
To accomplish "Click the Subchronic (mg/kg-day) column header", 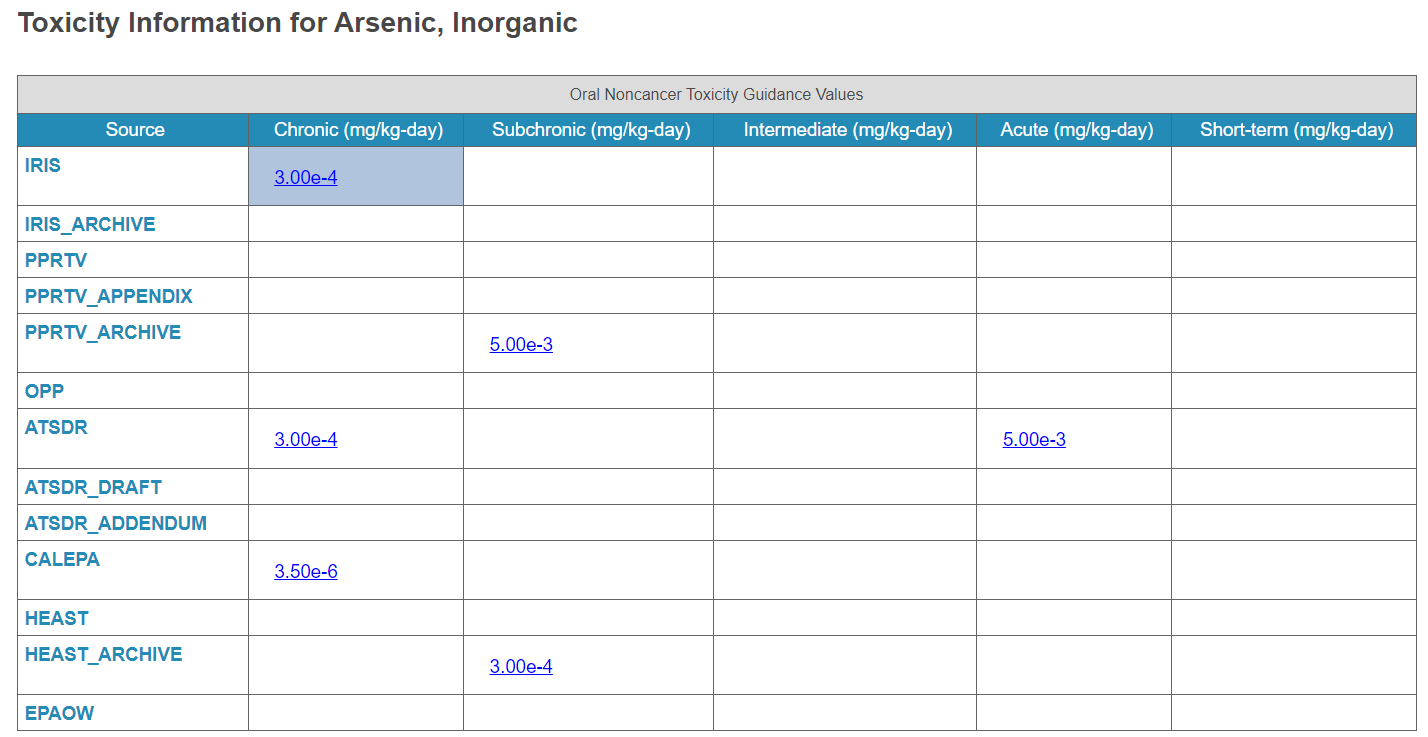I will pos(591,130).
